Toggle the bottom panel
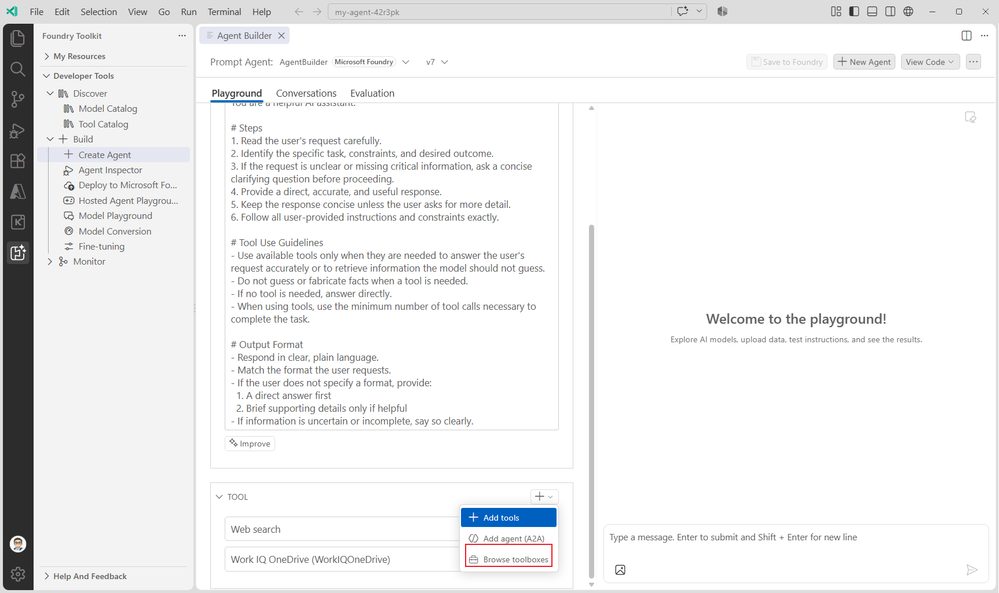The image size is (999, 593). [x=872, y=11]
